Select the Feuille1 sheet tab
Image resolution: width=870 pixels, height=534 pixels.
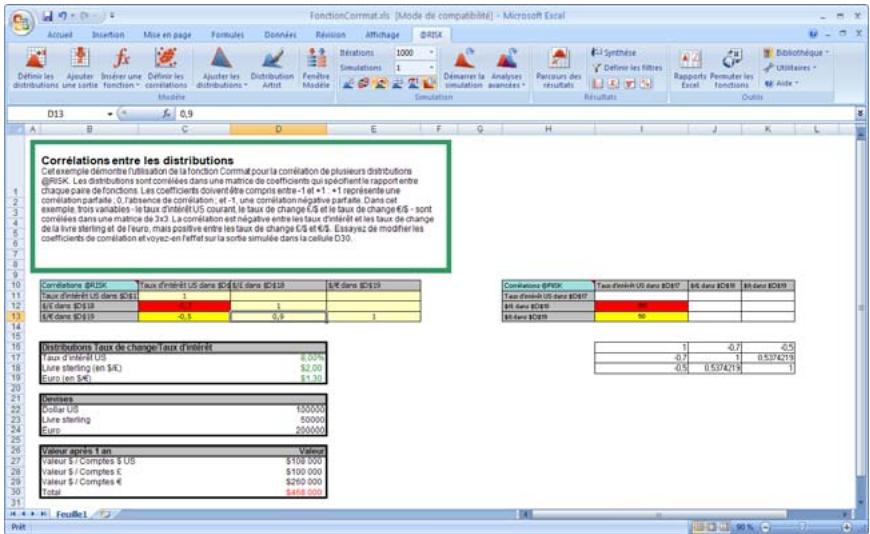pyautogui.click(x=70, y=512)
